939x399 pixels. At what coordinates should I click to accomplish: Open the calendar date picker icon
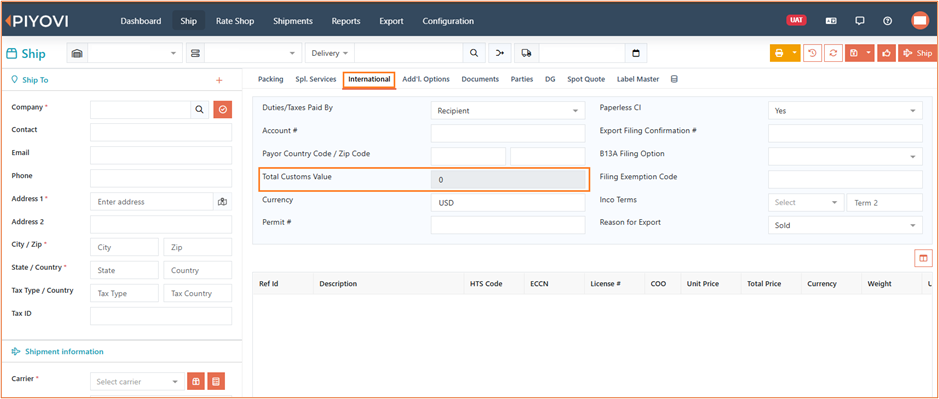tap(636, 53)
